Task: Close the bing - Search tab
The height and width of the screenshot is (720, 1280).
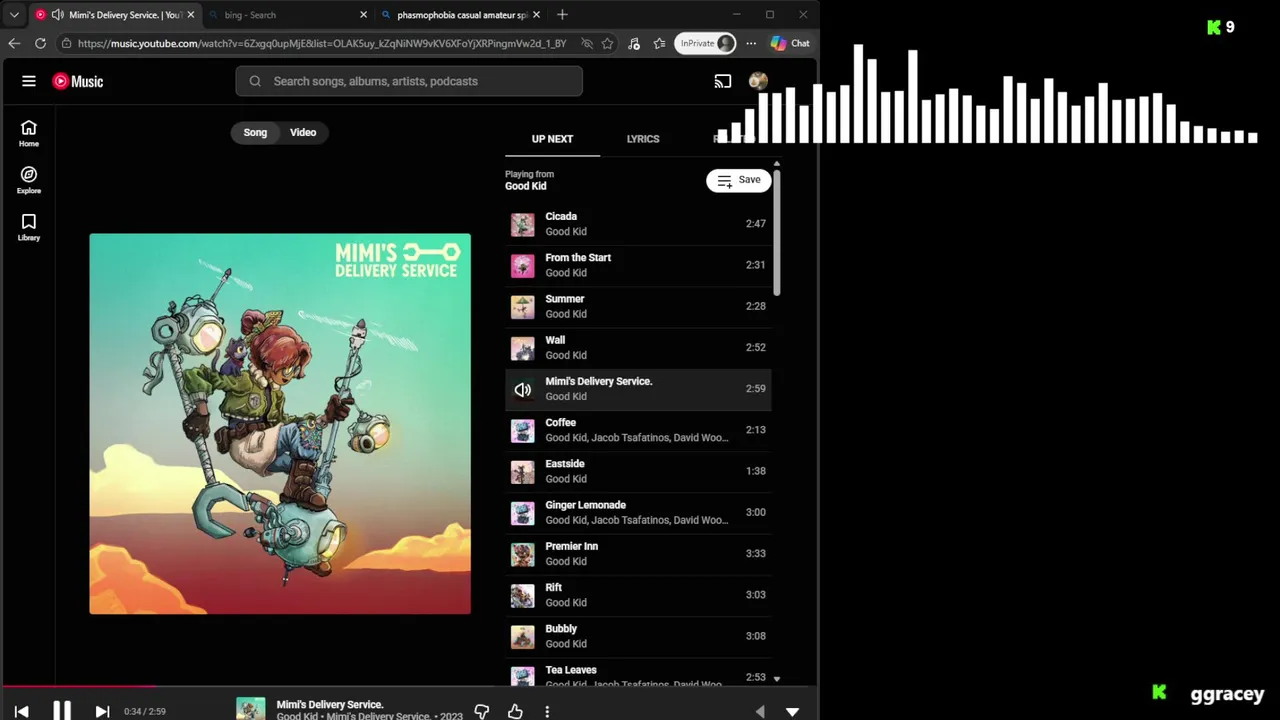Action: [363, 15]
